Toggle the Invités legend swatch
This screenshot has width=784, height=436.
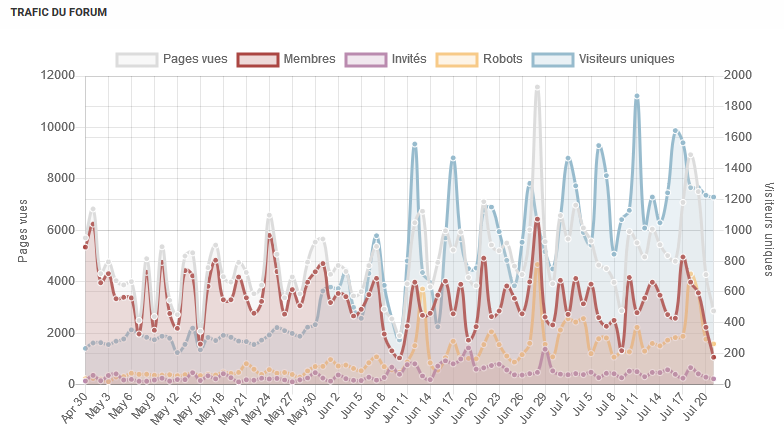[x=366, y=60]
